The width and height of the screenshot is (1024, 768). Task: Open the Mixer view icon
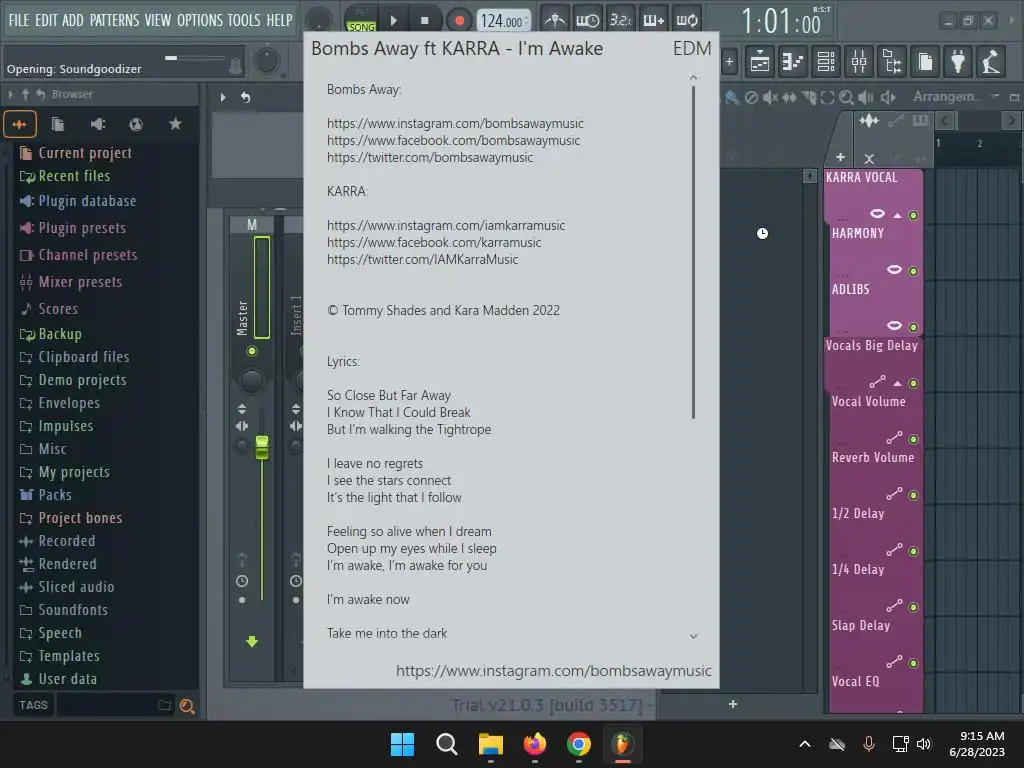click(x=859, y=62)
